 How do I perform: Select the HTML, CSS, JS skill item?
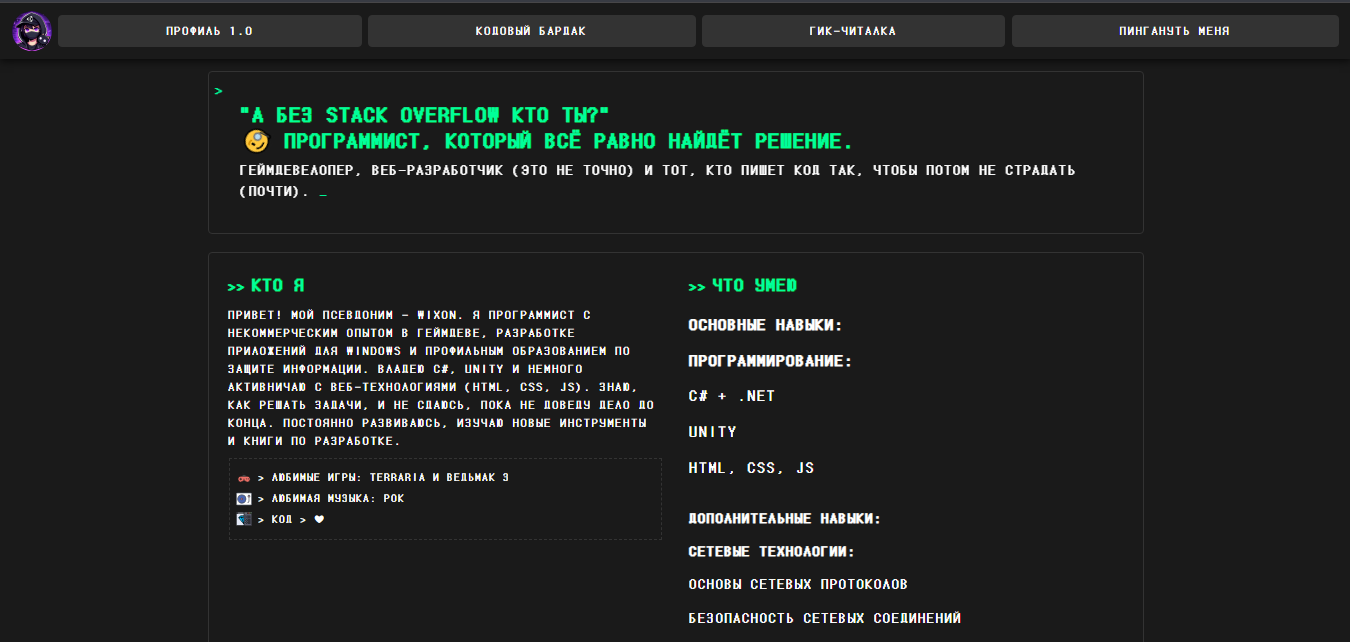[751, 468]
